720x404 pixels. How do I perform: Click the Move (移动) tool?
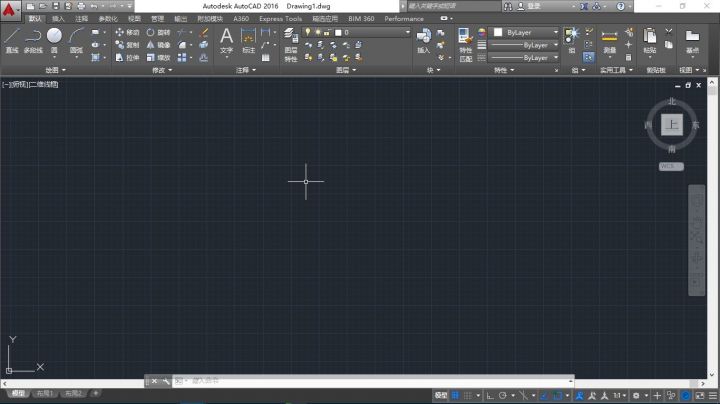127,32
